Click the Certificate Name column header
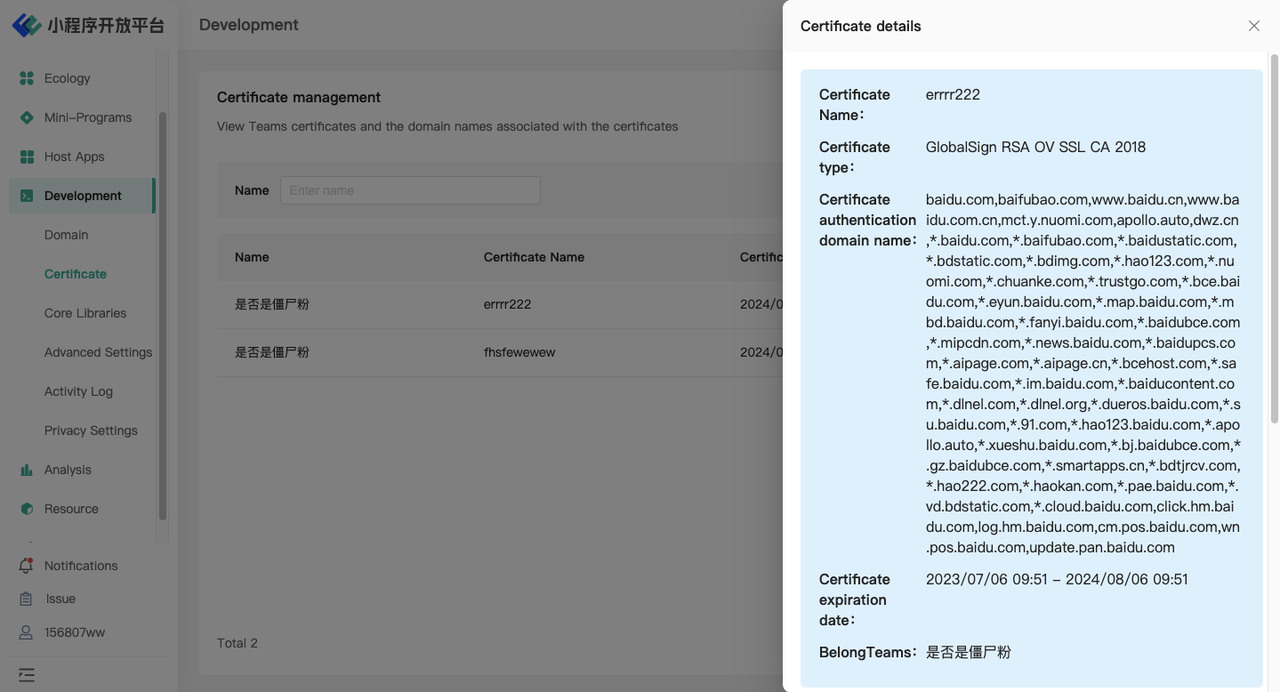Viewport: 1280px width, 692px height. point(534,257)
